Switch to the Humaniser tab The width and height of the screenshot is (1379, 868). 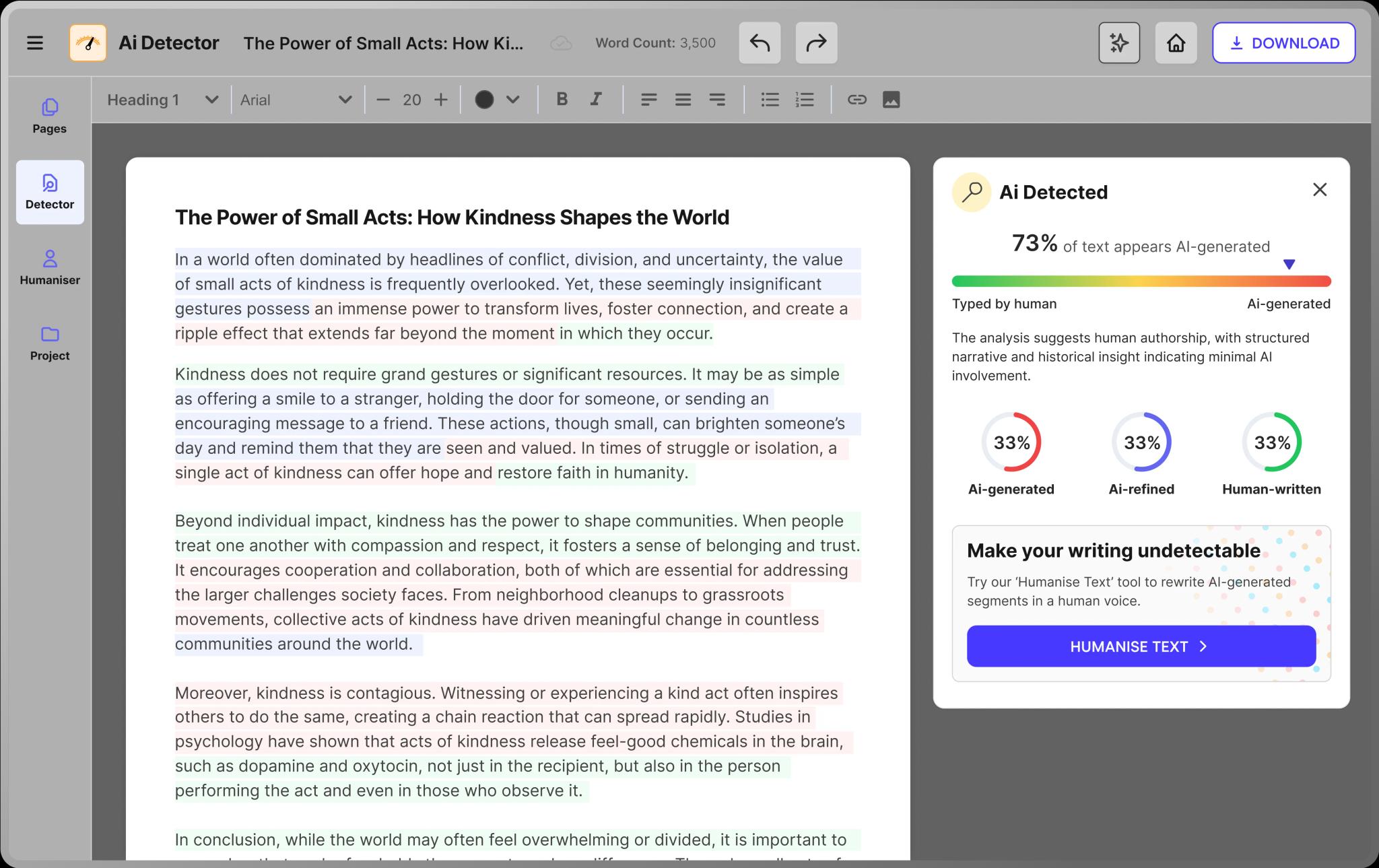50,267
